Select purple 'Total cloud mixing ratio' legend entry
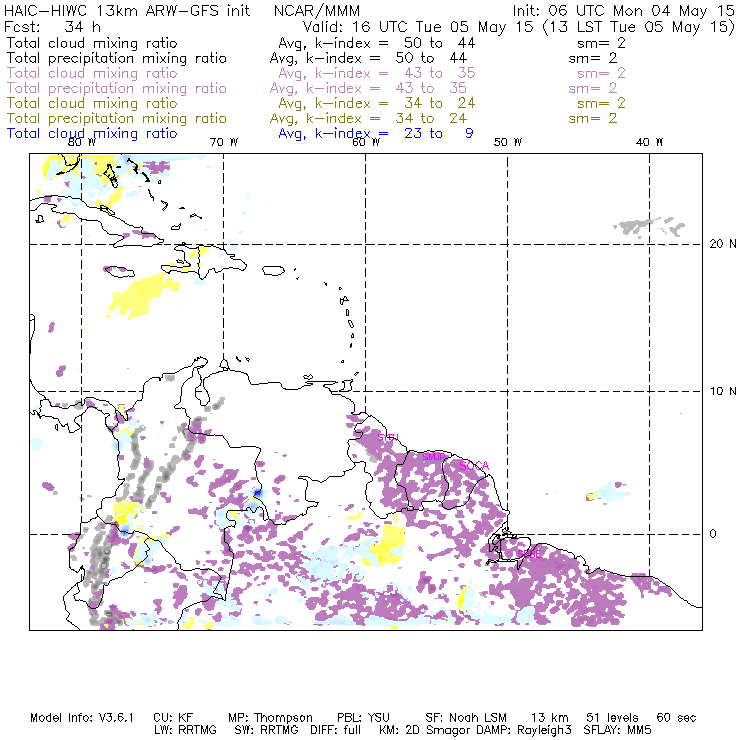The width and height of the screenshot is (740, 740). (x=92, y=73)
